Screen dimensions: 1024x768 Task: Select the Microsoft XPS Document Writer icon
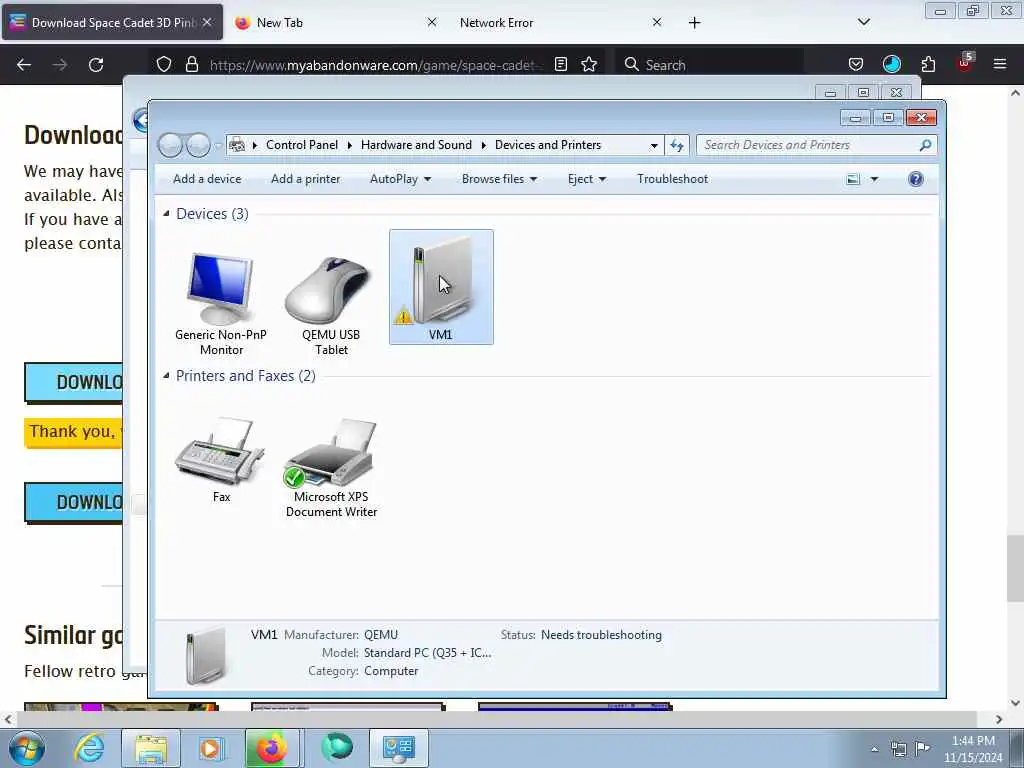(331, 452)
